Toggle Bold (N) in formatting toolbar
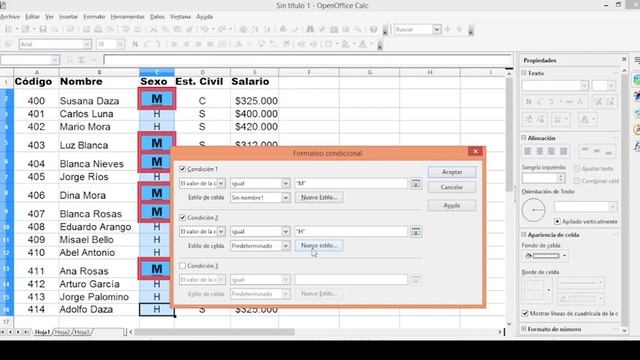This screenshot has width=640, height=360. click(x=135, y=44)
